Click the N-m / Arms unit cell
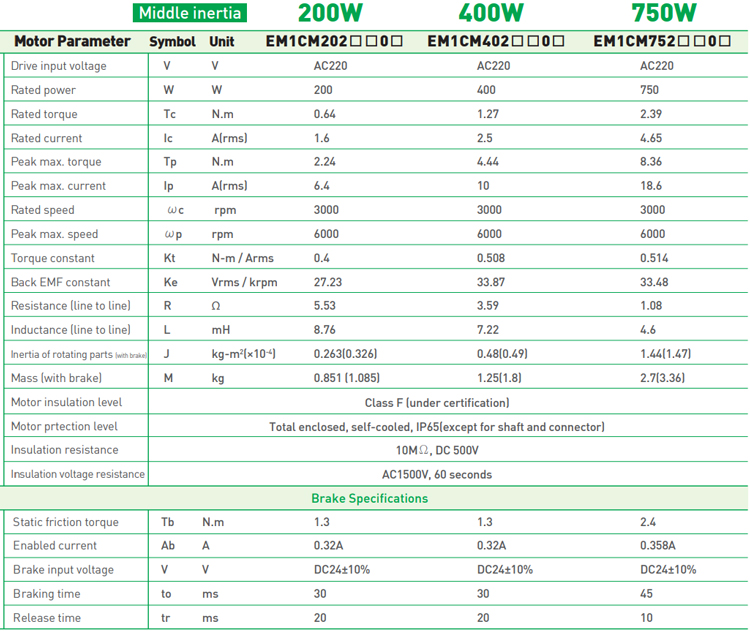Screen dimensions: 750x631 point(243,258)
